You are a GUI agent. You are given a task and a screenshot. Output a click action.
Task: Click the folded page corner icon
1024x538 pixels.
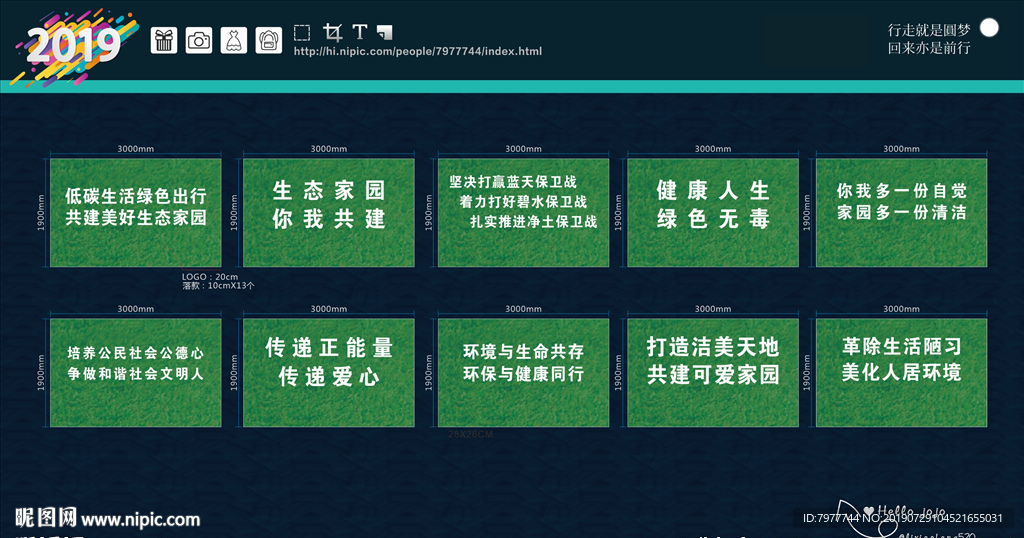tap(386, 33)
